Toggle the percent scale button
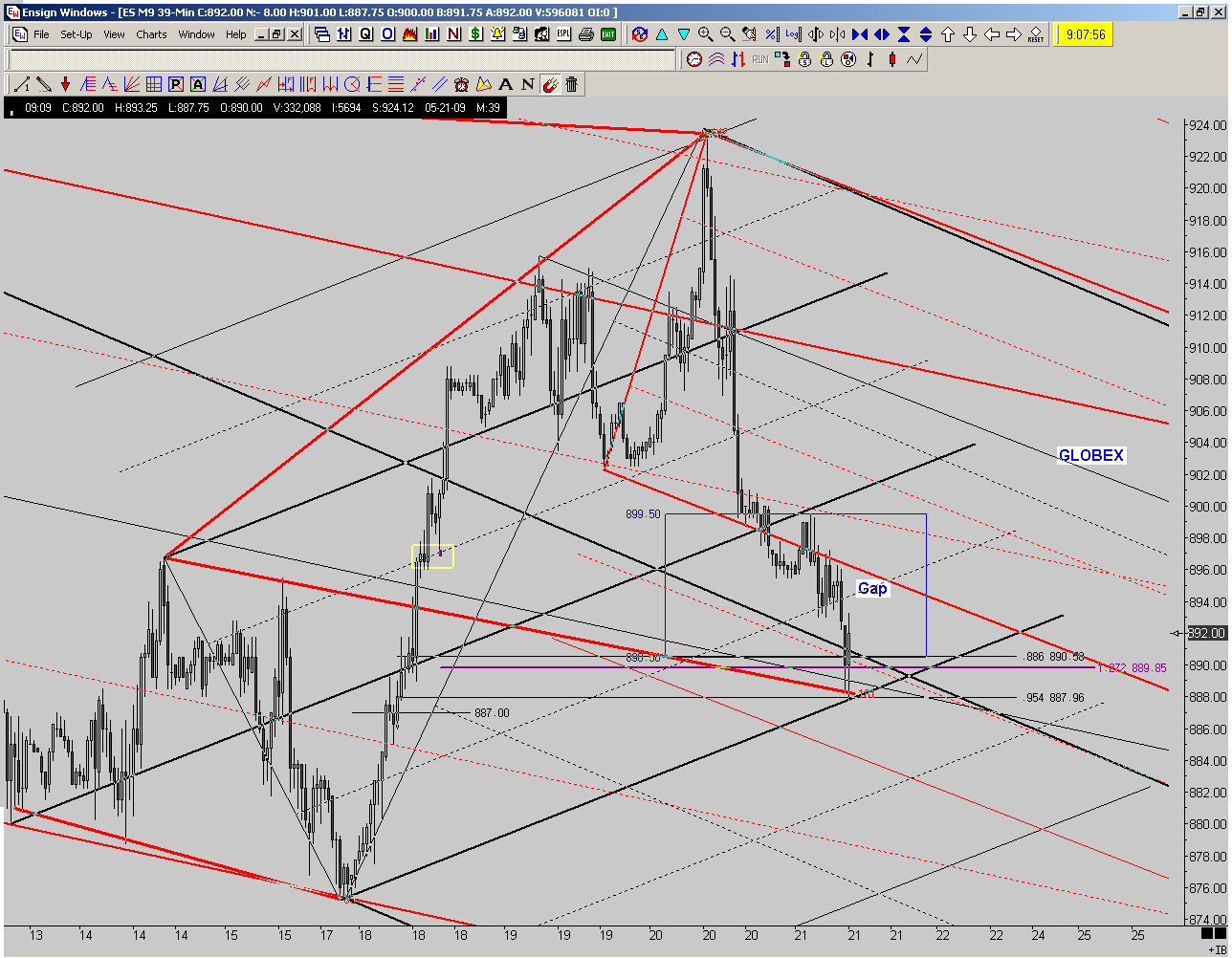Image resolution: width=1232 pixels, height=958 pixels. point(772,34)
